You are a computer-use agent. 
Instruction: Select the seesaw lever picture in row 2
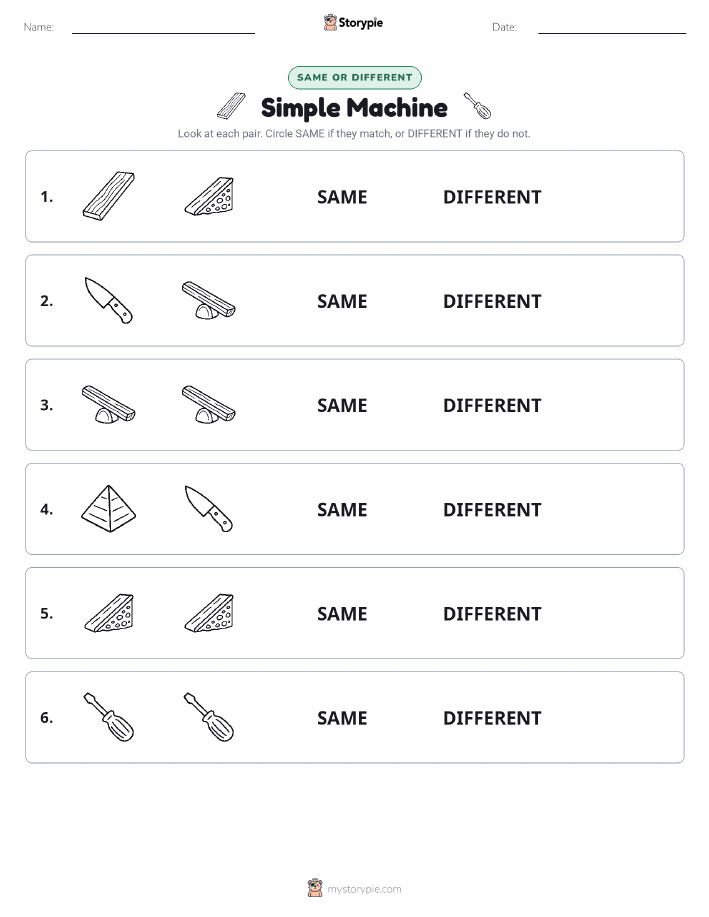pos(209,300)
